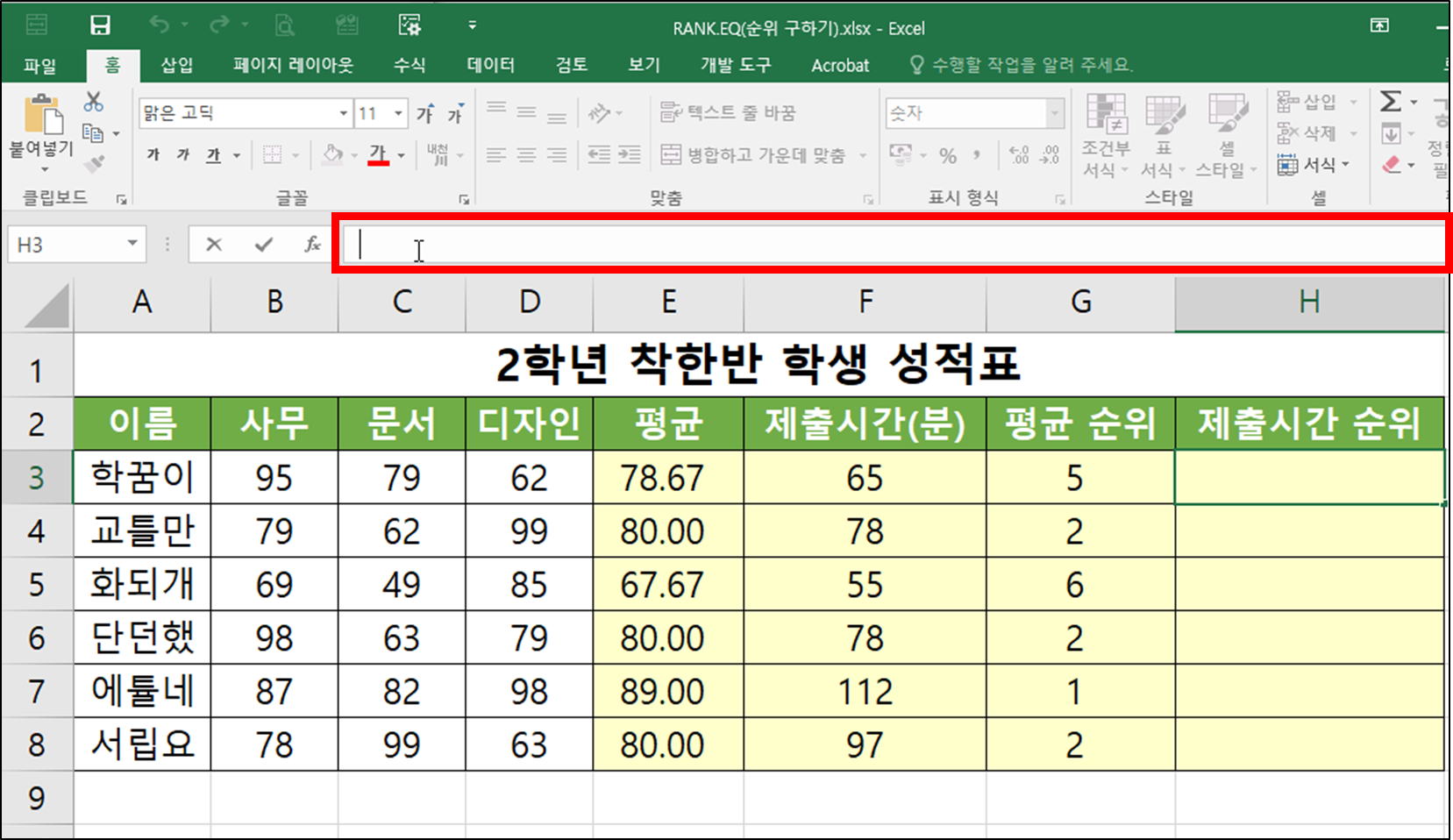Open the 숫자 number format dropdown
The image size is (1453, 840).
coord(1055,112)
